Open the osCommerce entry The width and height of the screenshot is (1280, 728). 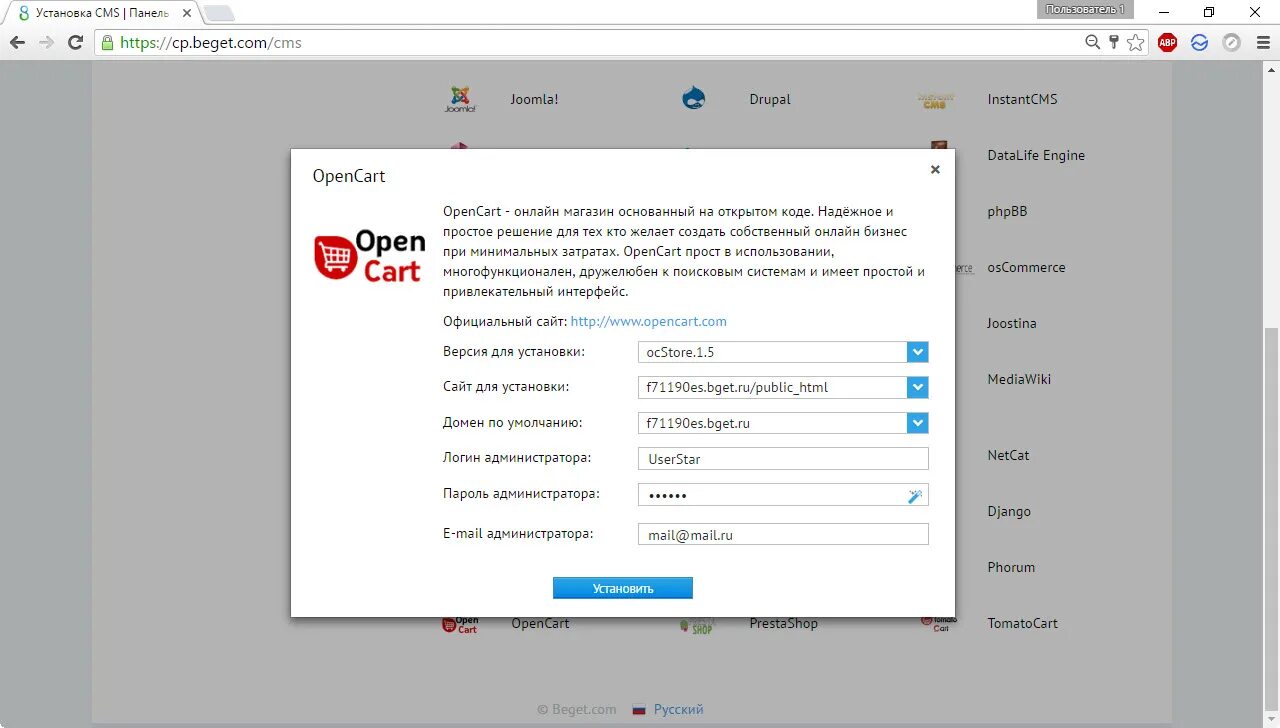coord(1026,267)
